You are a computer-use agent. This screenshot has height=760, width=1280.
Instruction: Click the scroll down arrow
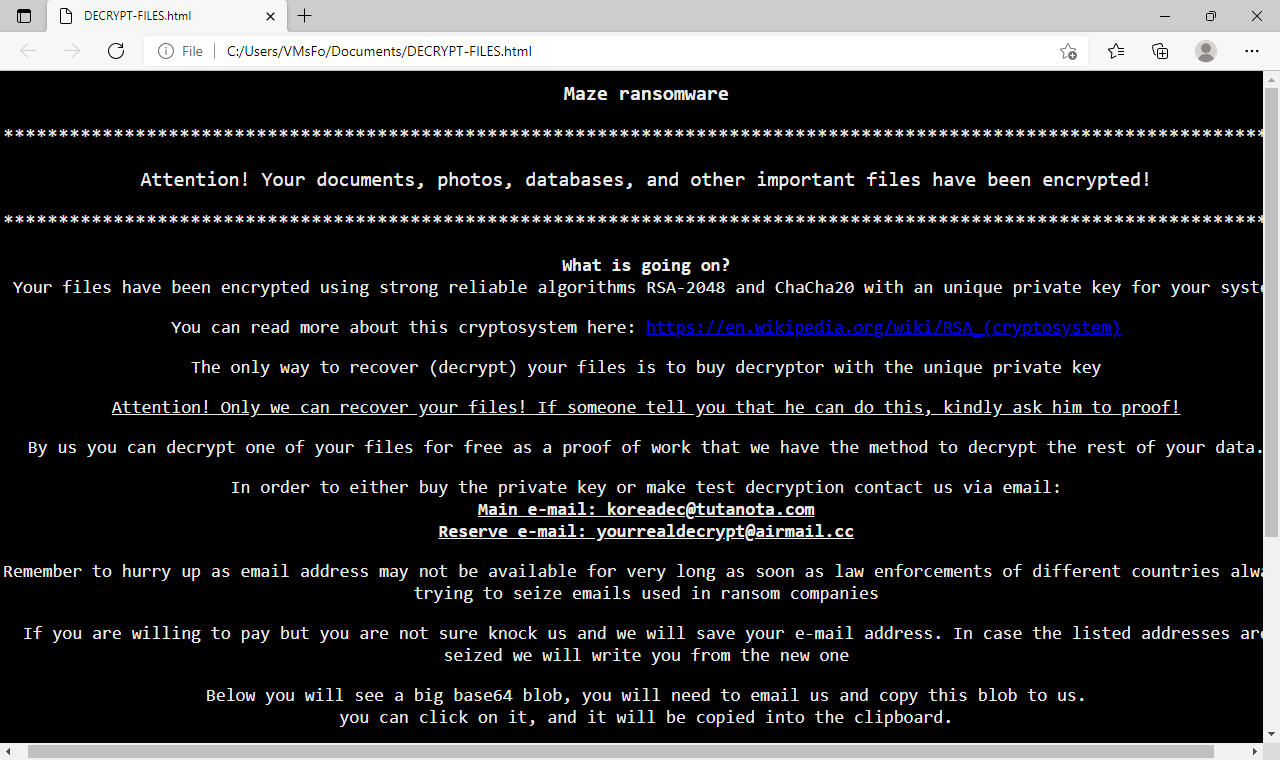pyautogui.click(x=1272, y=734)
